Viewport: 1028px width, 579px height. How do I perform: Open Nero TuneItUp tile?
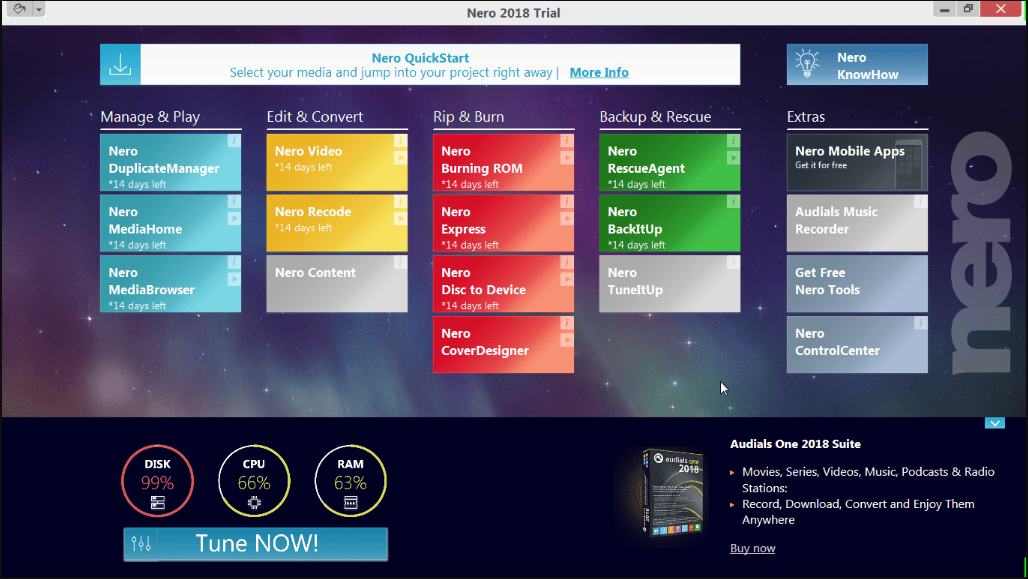[x=670, y=284]
